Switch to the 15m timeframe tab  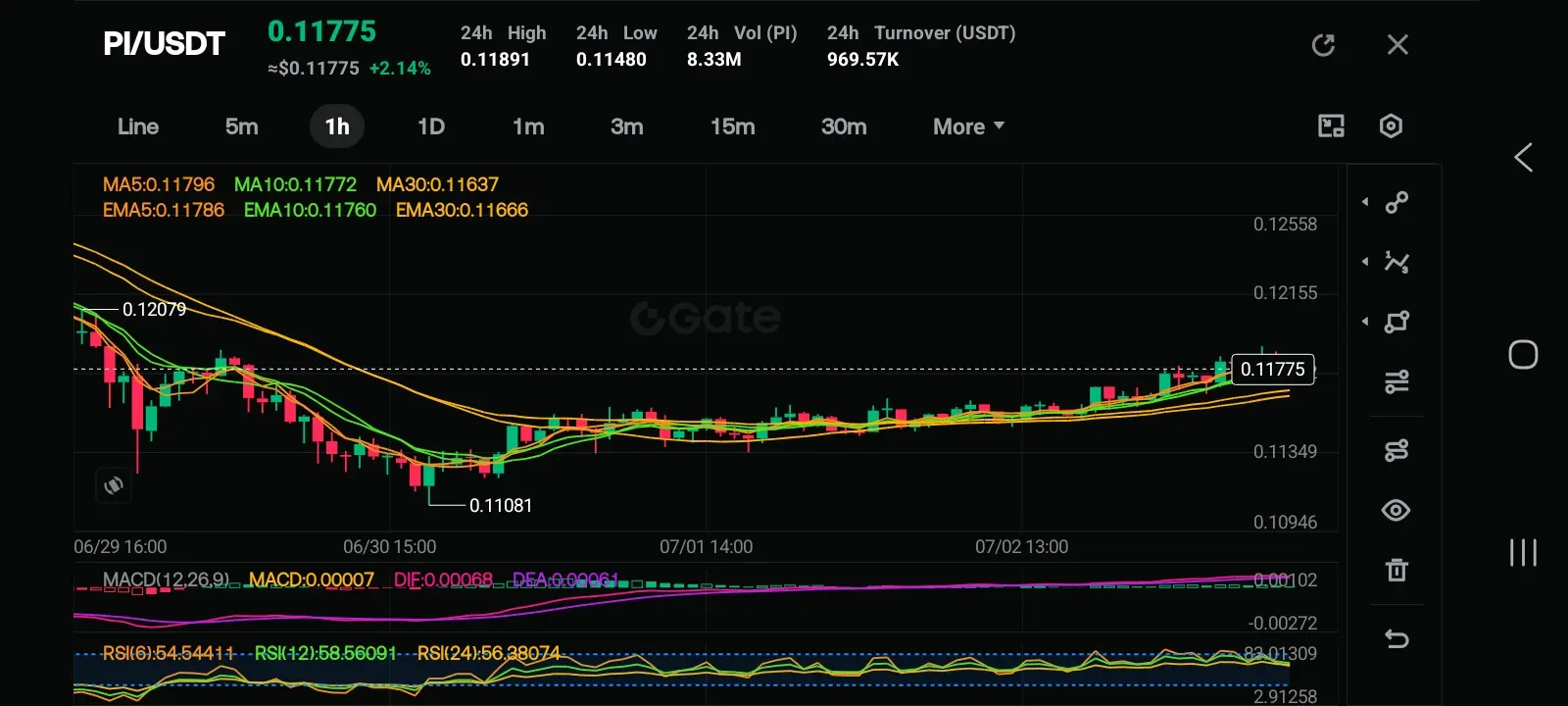click(733, 126)
